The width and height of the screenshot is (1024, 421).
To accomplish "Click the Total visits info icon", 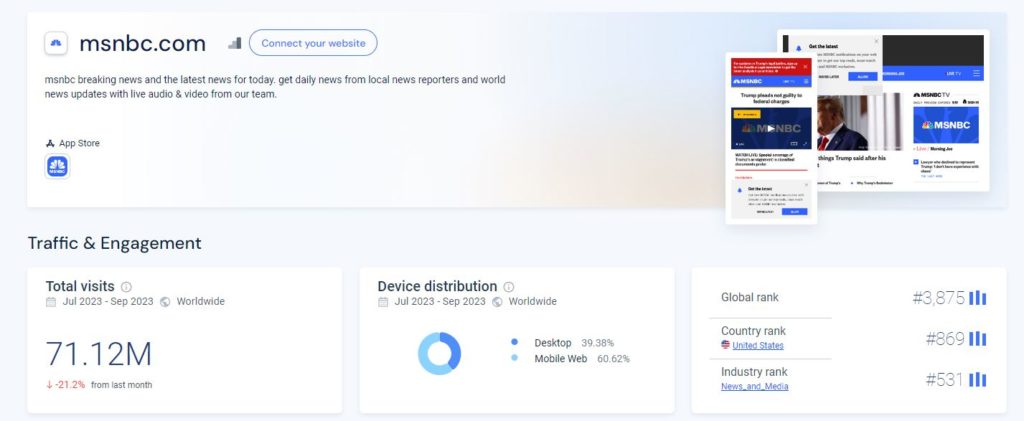I will [126, 287].
